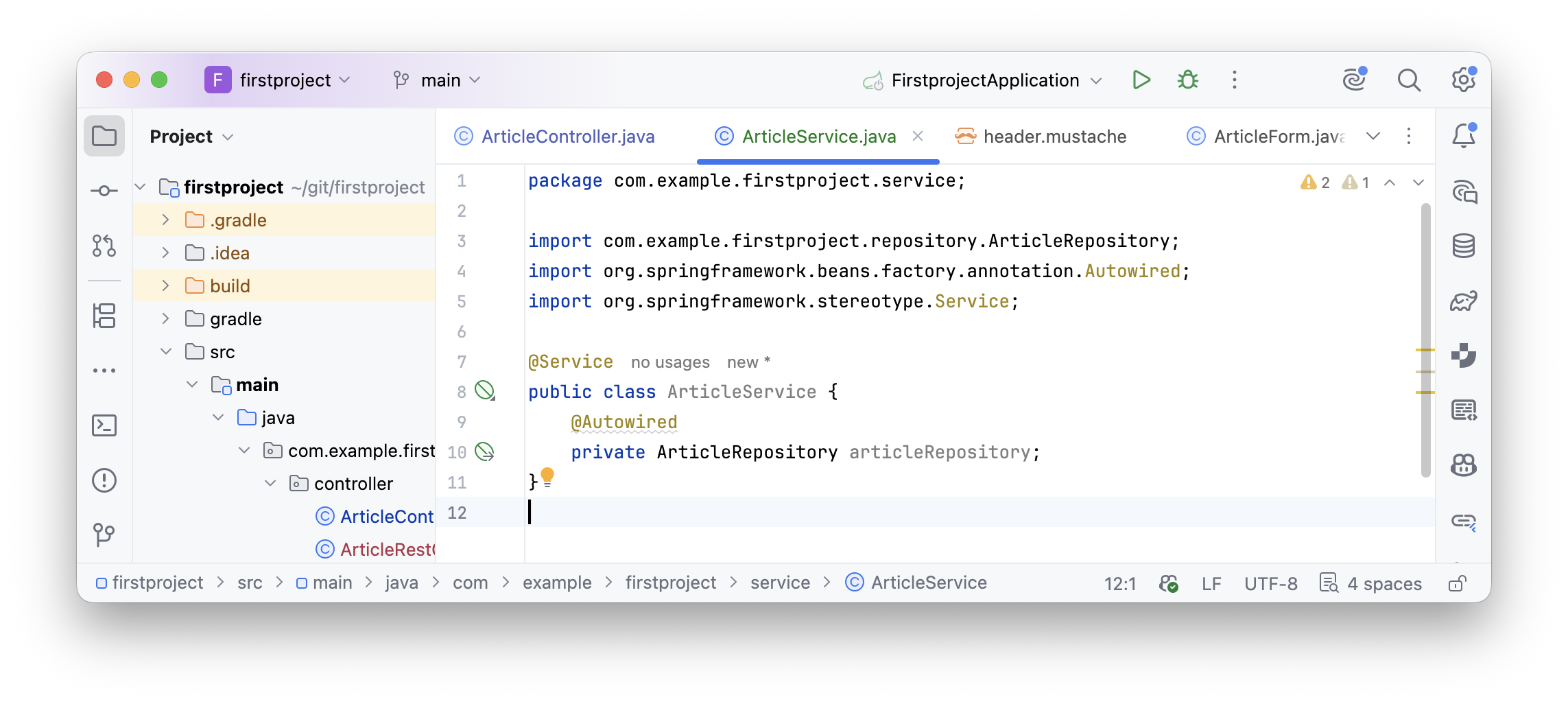Screen dimensions: 1568x704
Task: Open Search Everywhere magnifier
Action: [x=1409, y=80]
